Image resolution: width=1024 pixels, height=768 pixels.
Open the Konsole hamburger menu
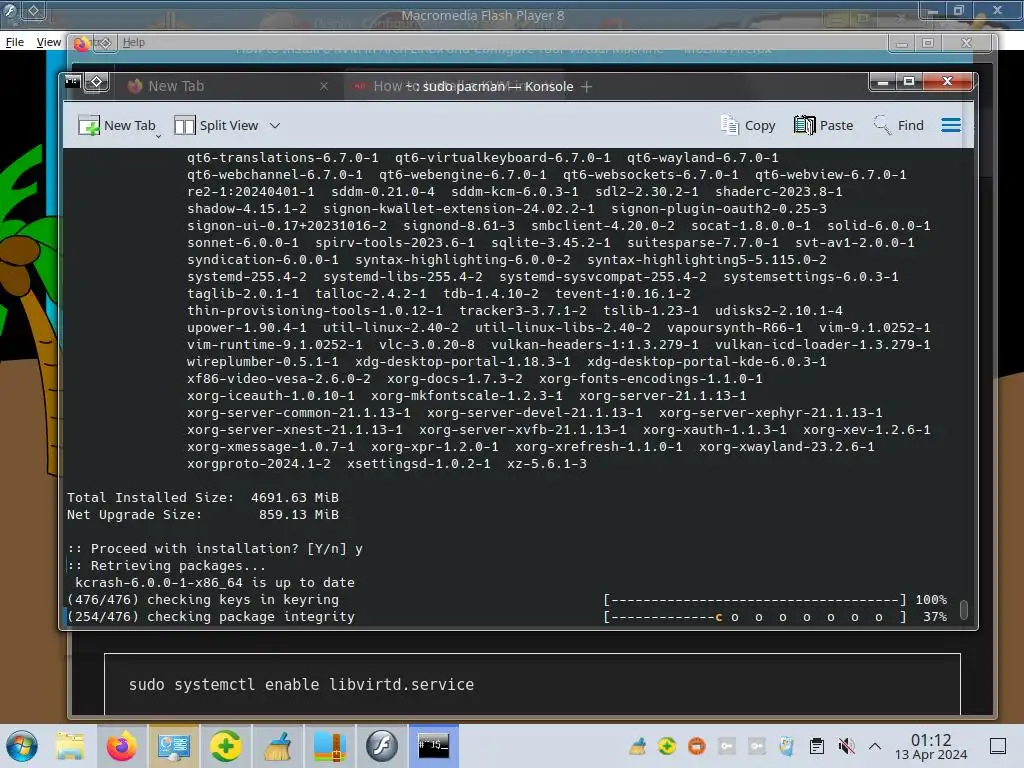pyautogui.click(x=951, y=125)
